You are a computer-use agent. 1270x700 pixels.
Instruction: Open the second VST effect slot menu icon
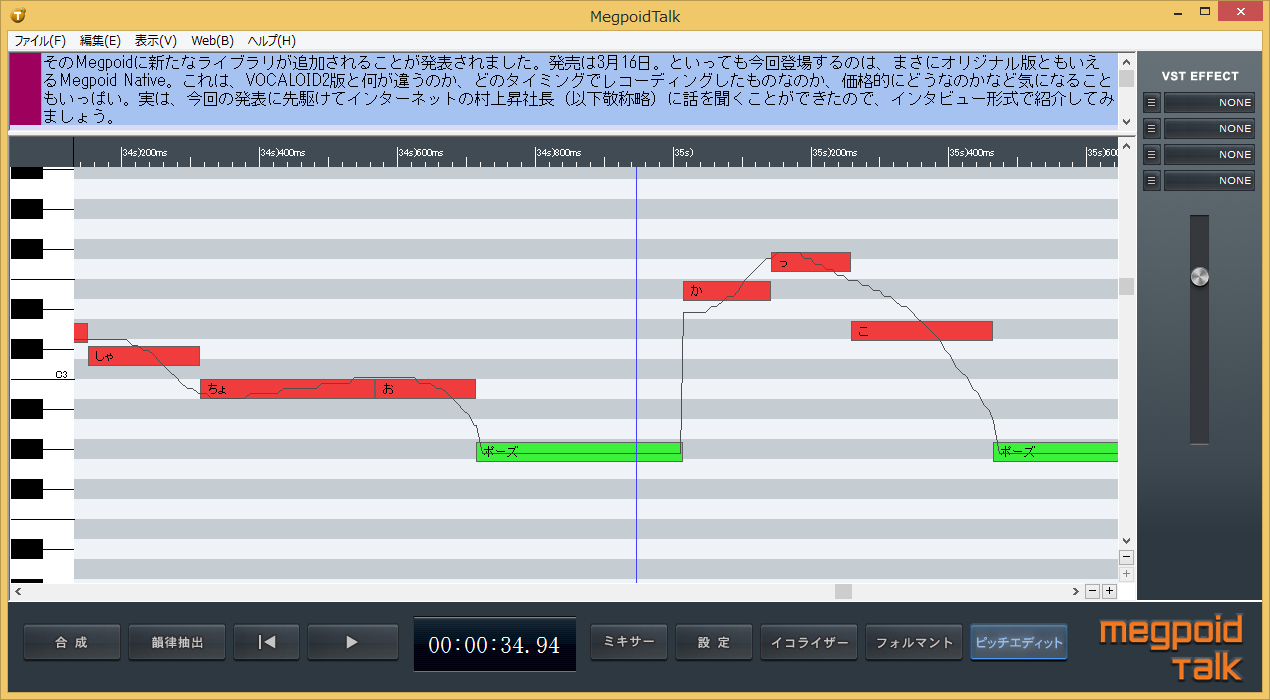pyautogui.click(x=1152, y=128)
